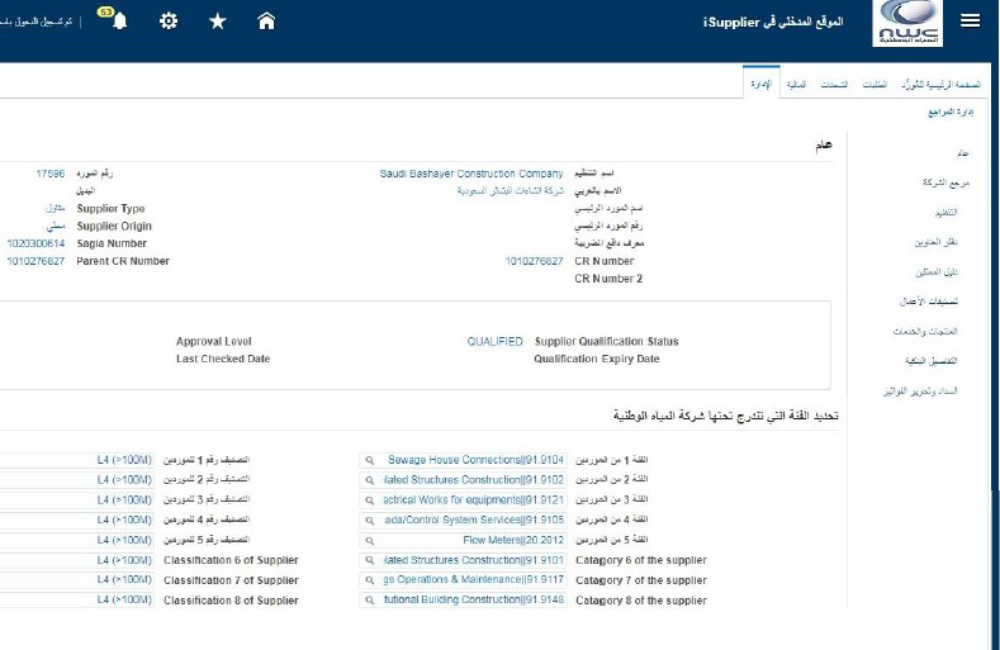This screenshot has height=650, width=1000.
Task: Open the settings gear icon
Action: click(168, 21)
